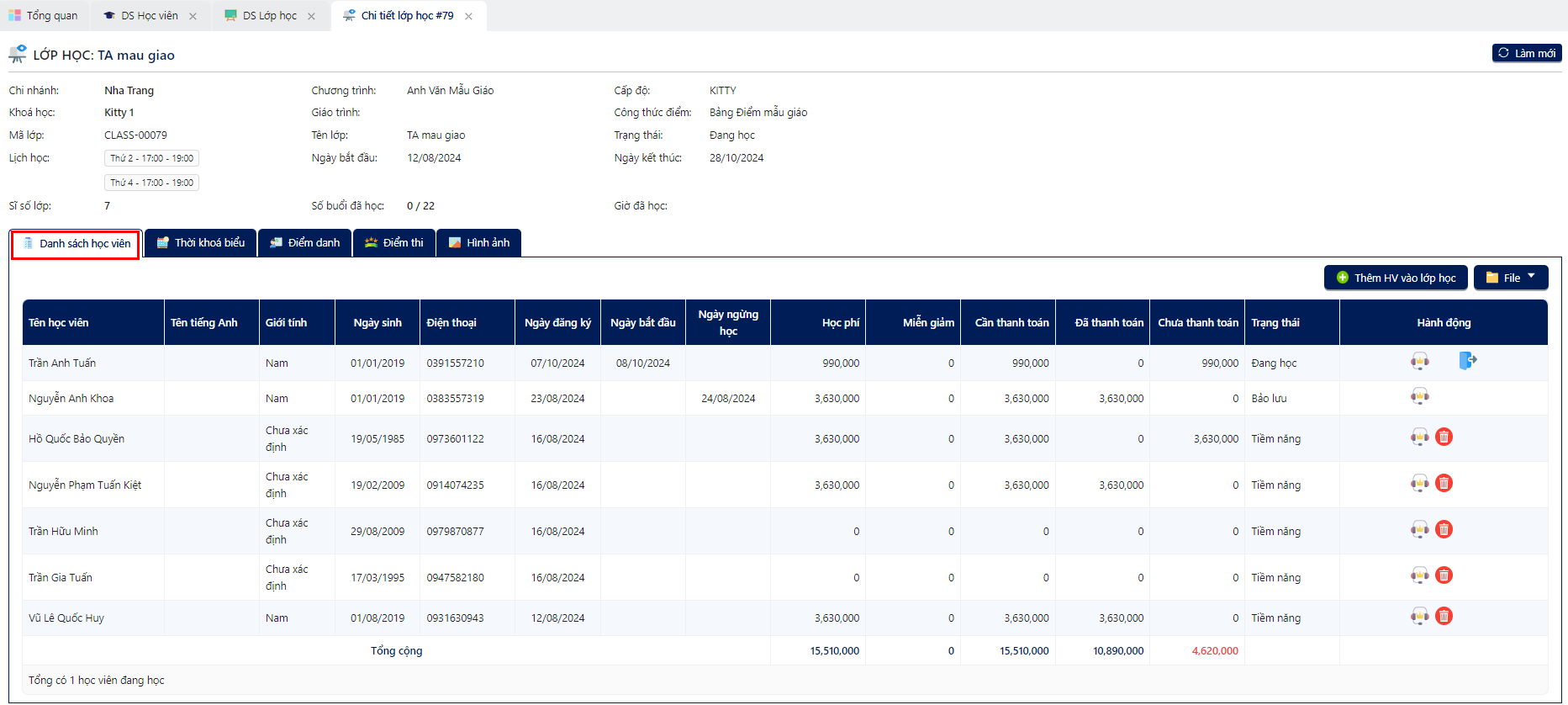Click student name Trần Anh Tuấn
1568x705 pixels.
tap(62, 363)
